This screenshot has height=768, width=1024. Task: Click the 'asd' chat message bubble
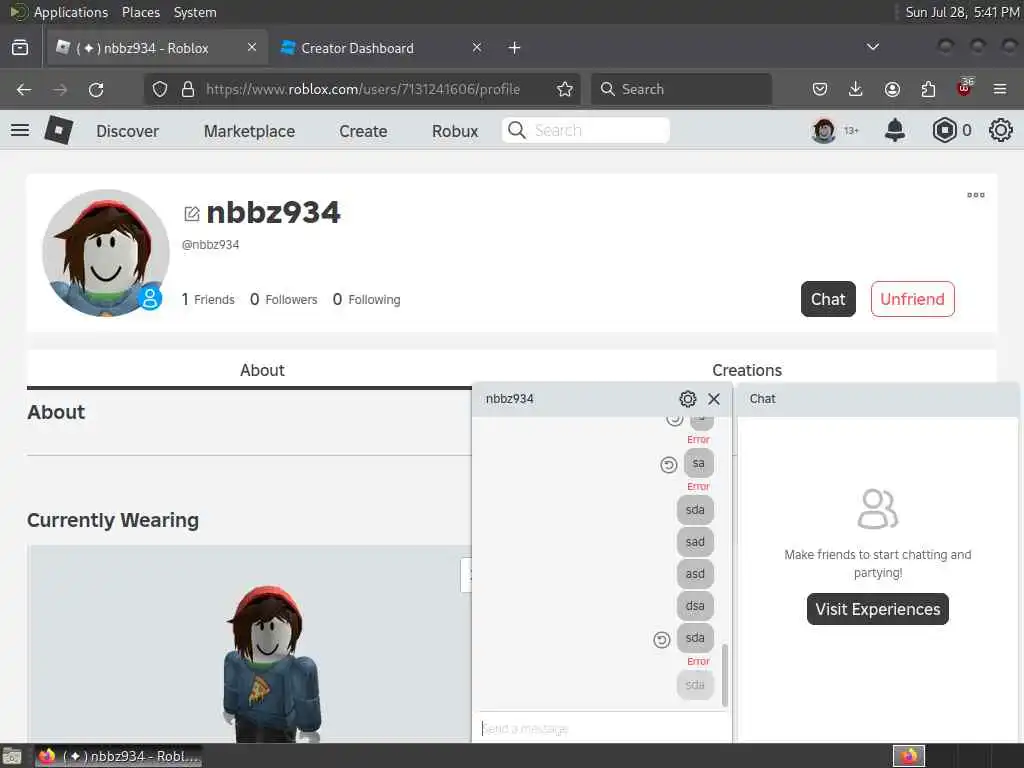[x=695, y=574]
